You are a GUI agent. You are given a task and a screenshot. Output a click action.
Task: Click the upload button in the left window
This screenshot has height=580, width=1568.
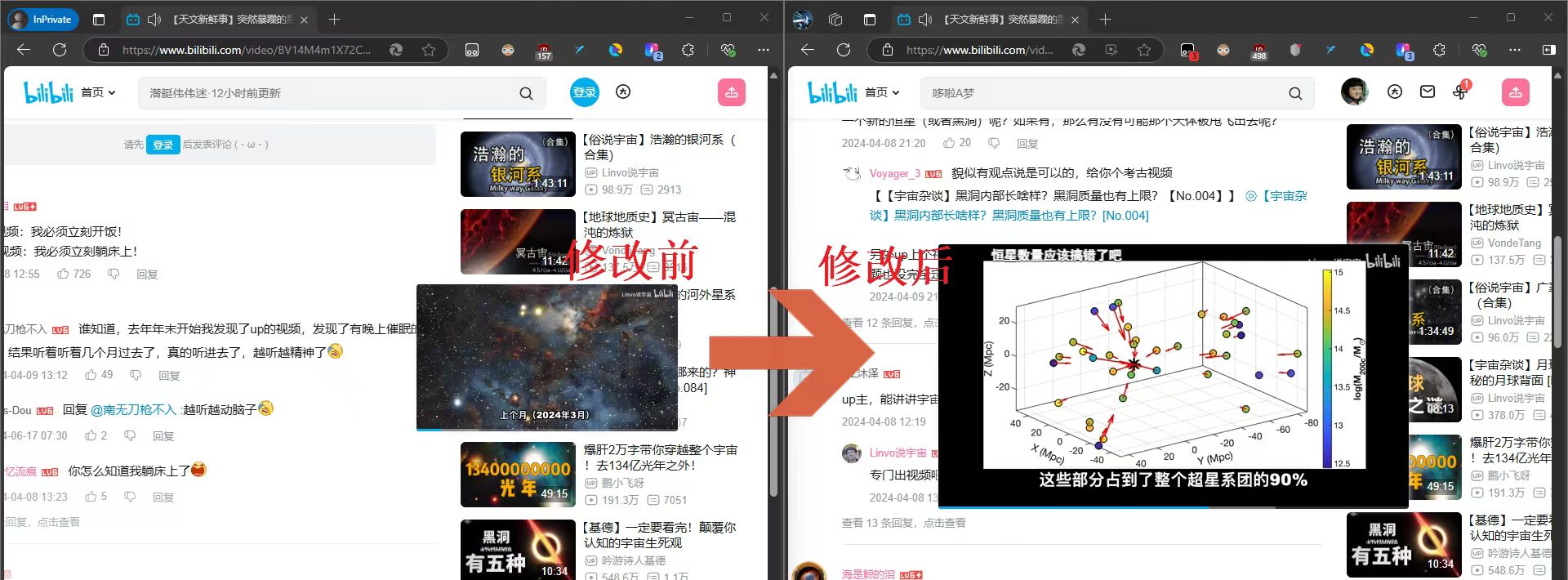coord(731,93)
